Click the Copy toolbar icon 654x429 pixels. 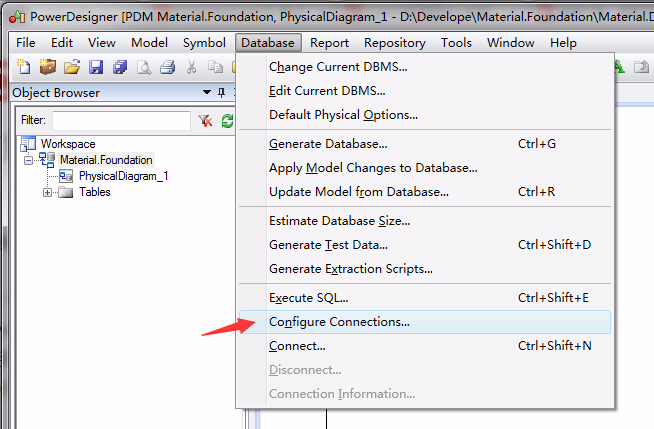[x=215, y=67]
